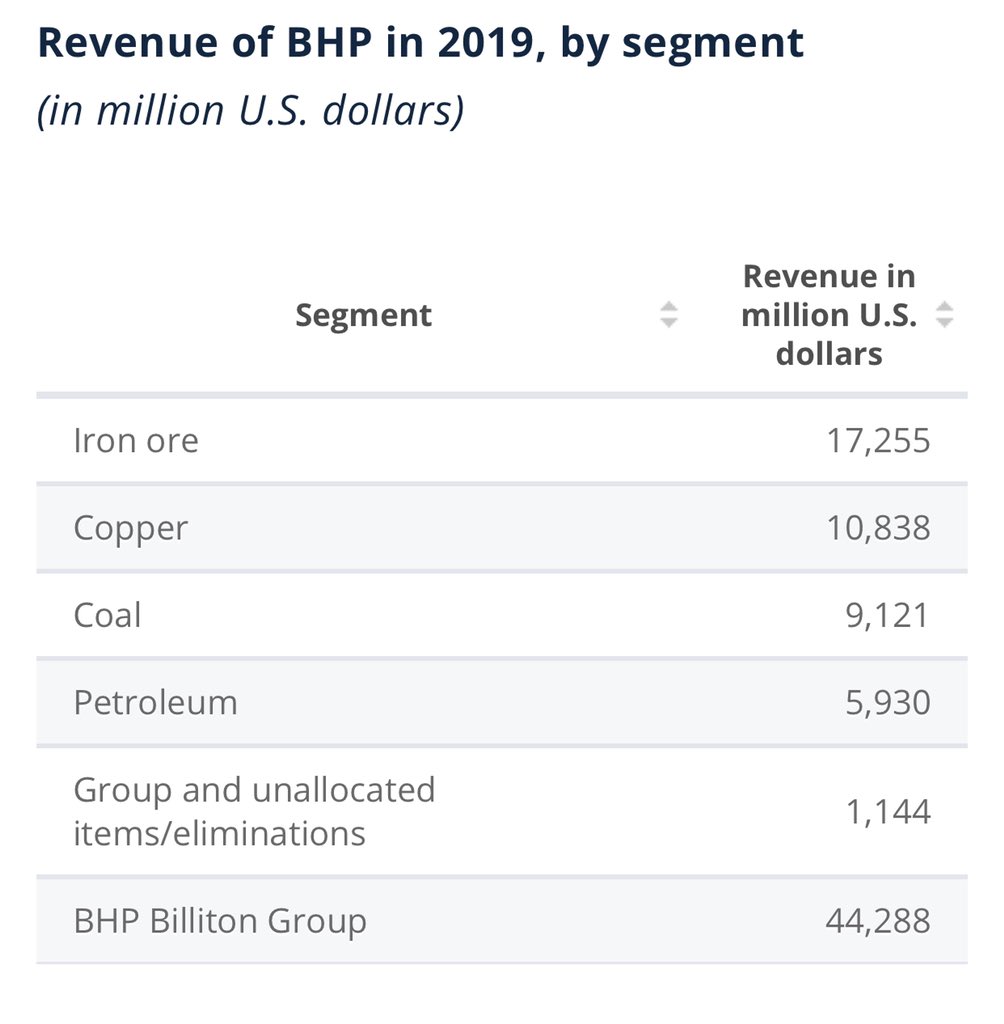Select the 9,121 revenue value

click(x=887, y=615)
